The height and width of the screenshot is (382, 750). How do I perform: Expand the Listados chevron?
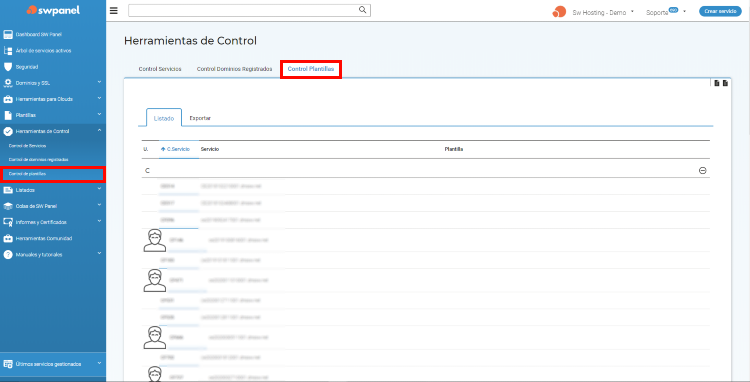click(99, 189)
